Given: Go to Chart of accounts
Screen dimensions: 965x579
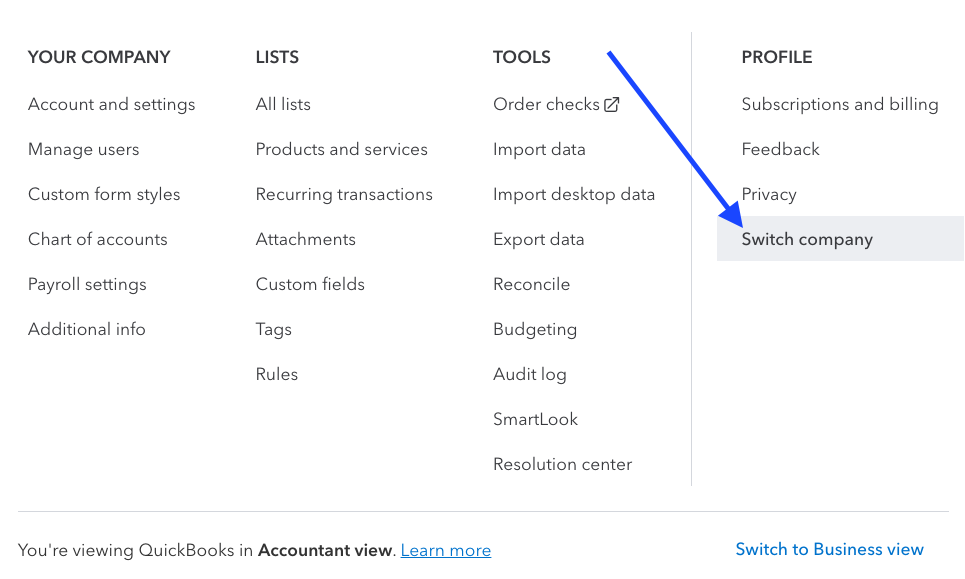Looking at the screenshot, I should click(98, 239).
